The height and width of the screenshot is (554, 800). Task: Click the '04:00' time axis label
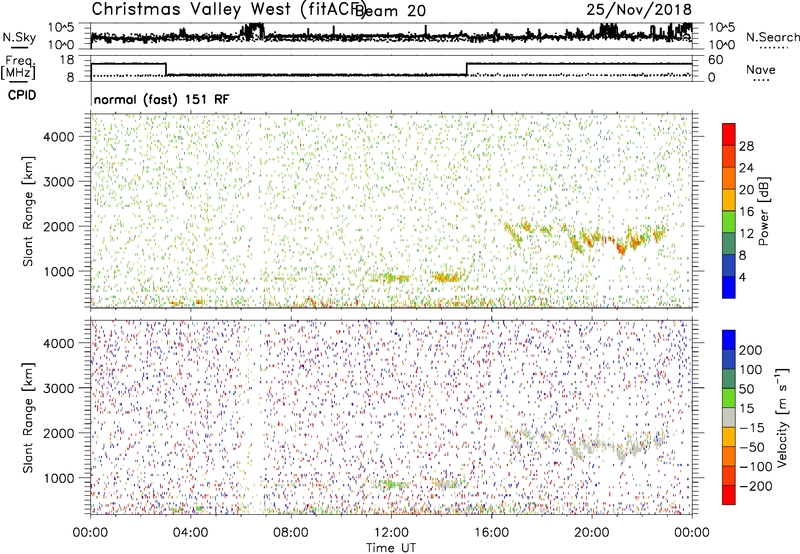[190, 533]
